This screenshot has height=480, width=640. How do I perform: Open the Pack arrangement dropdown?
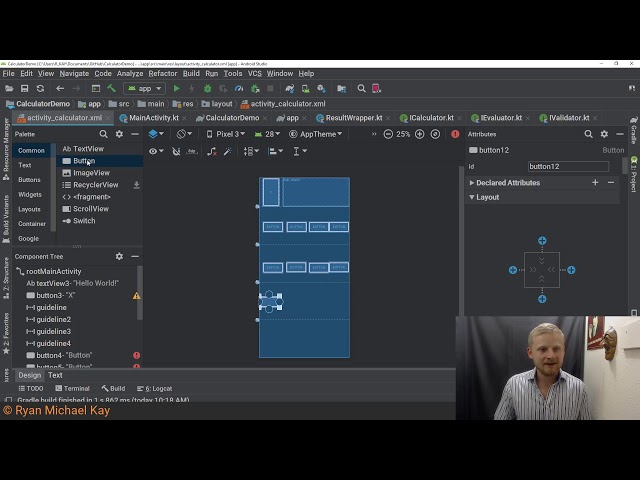[x=251, y=151]
